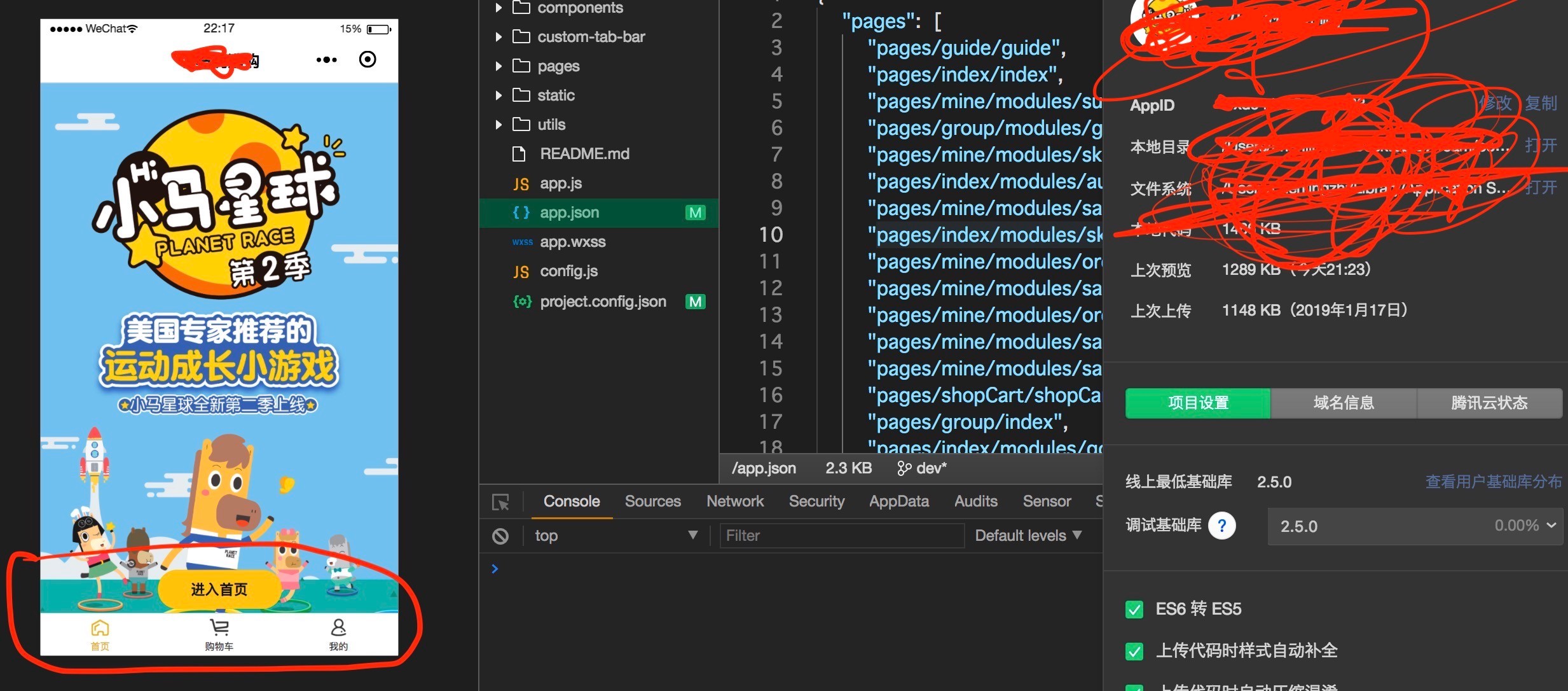The image size is (1568, 691).
Task: Click 打开 link for 本地目录
Action: [x=1541, y=146]
